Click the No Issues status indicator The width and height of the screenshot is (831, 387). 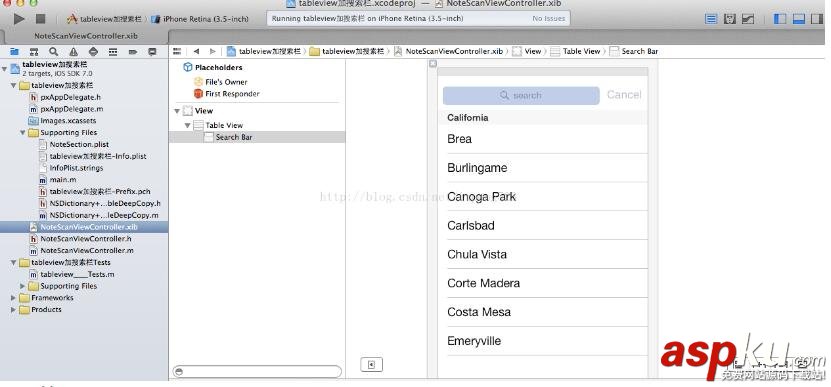click(549, 19)
